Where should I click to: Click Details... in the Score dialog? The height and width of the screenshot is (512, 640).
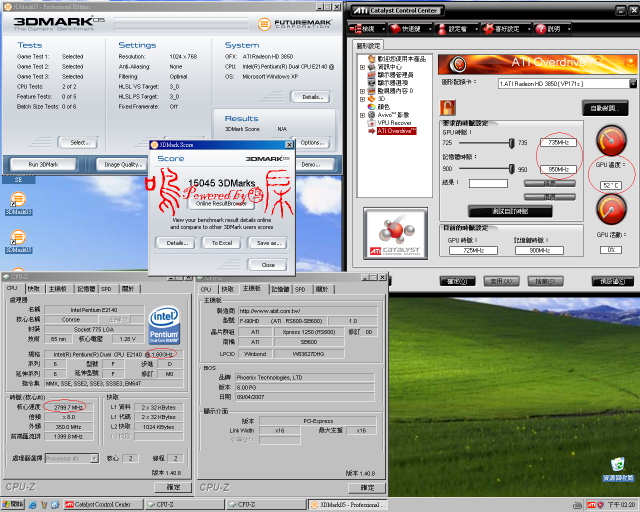pyautogui.click(x=176, y=243)
